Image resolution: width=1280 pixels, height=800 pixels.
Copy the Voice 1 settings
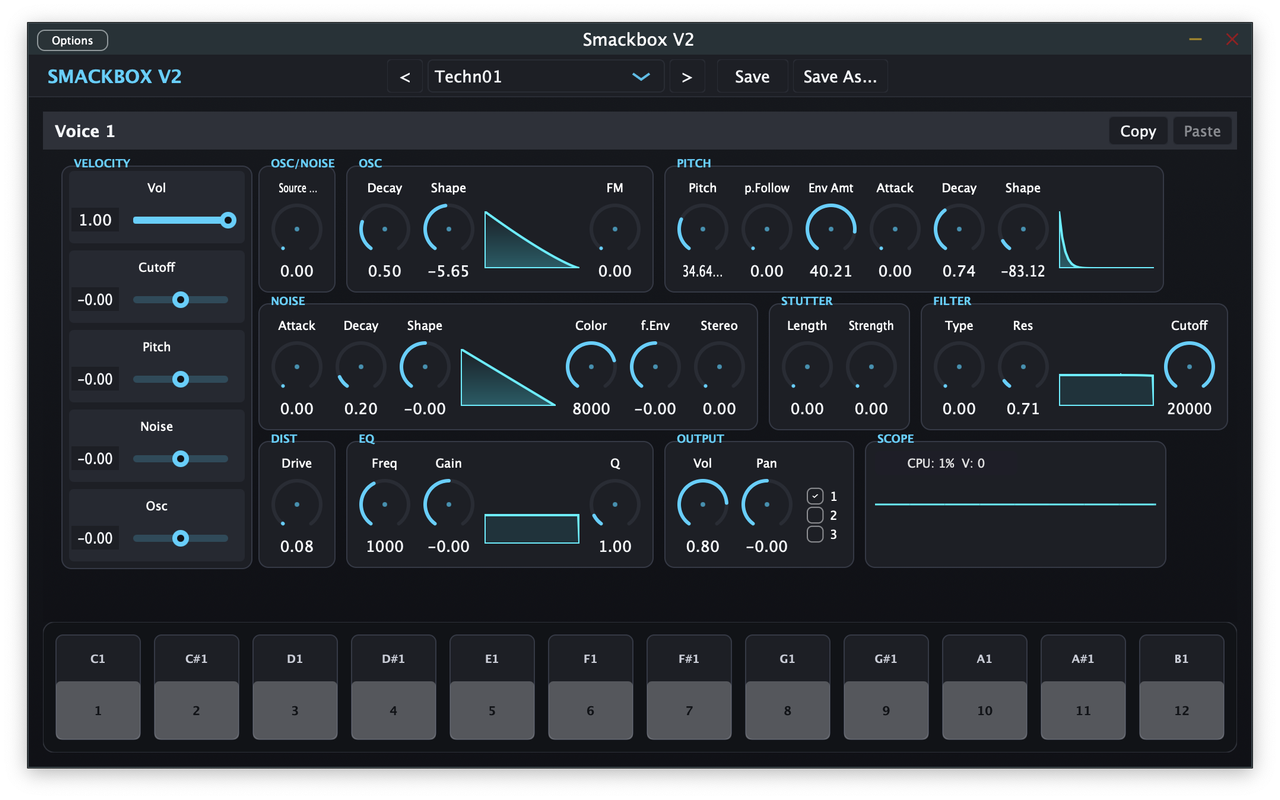coord(1138,131)
